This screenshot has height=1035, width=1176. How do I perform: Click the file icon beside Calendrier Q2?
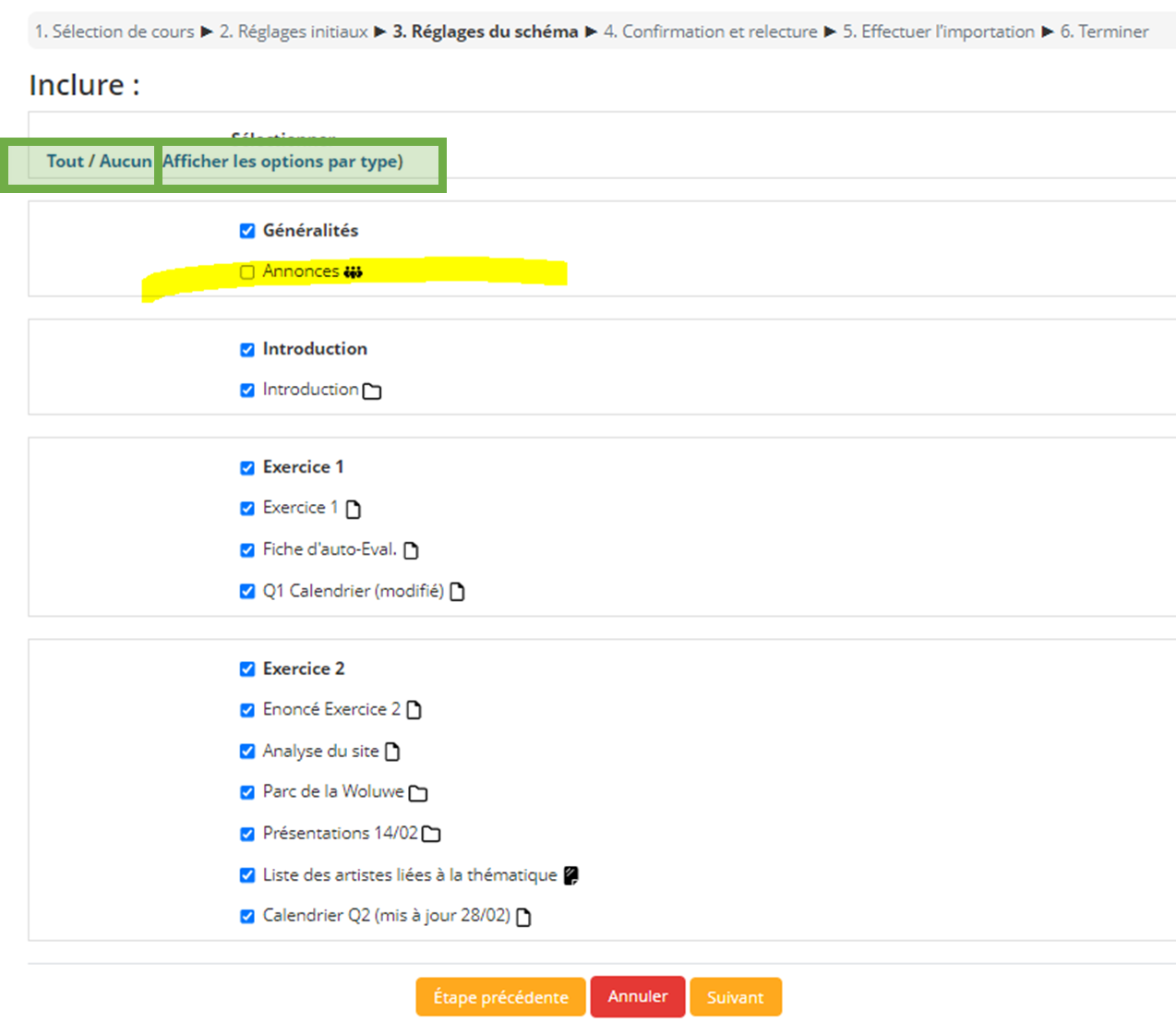coord(523,917)
